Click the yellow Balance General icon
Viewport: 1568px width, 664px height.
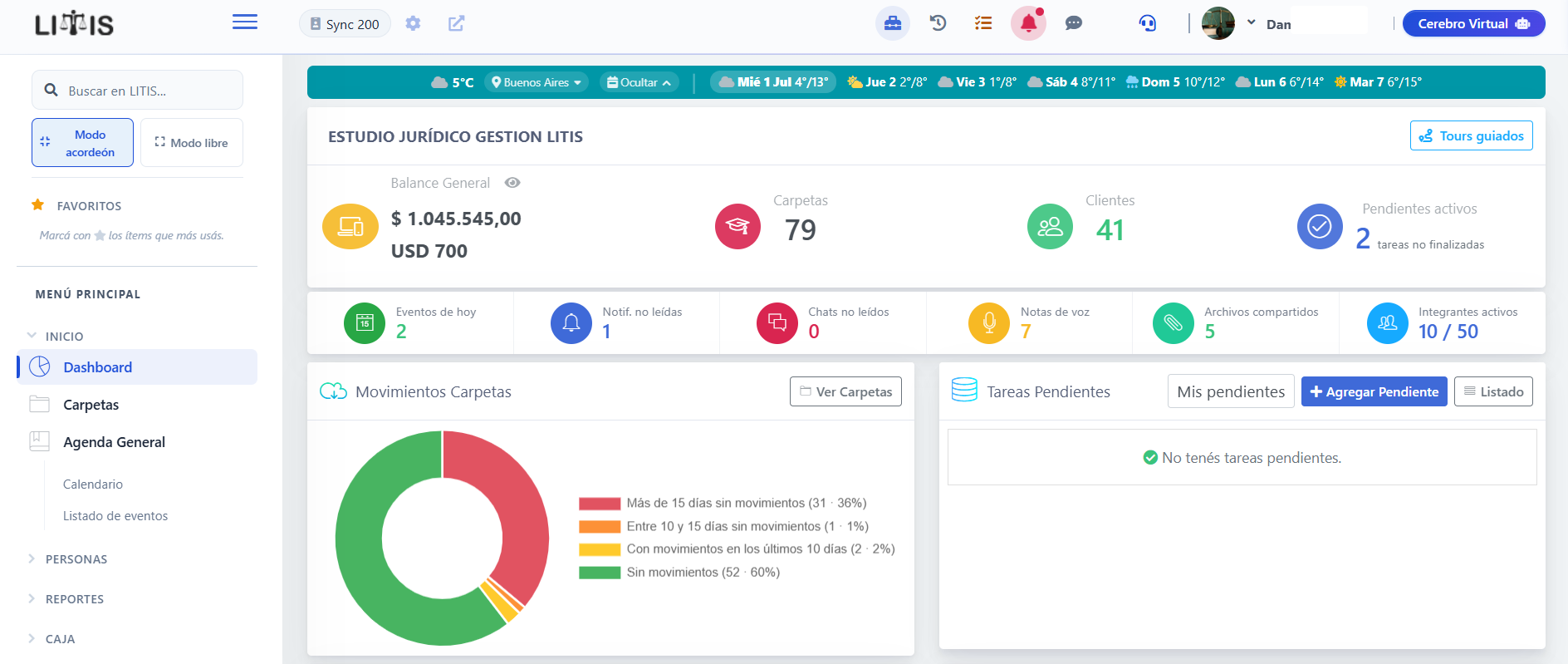tap(350, 226)
